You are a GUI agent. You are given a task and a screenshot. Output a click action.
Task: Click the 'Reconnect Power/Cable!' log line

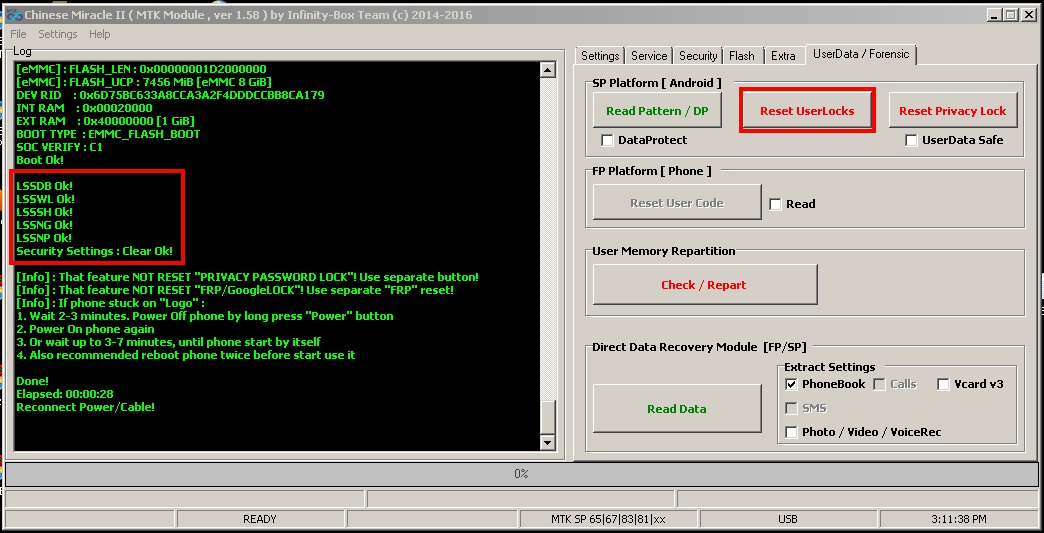click(86, 407)
